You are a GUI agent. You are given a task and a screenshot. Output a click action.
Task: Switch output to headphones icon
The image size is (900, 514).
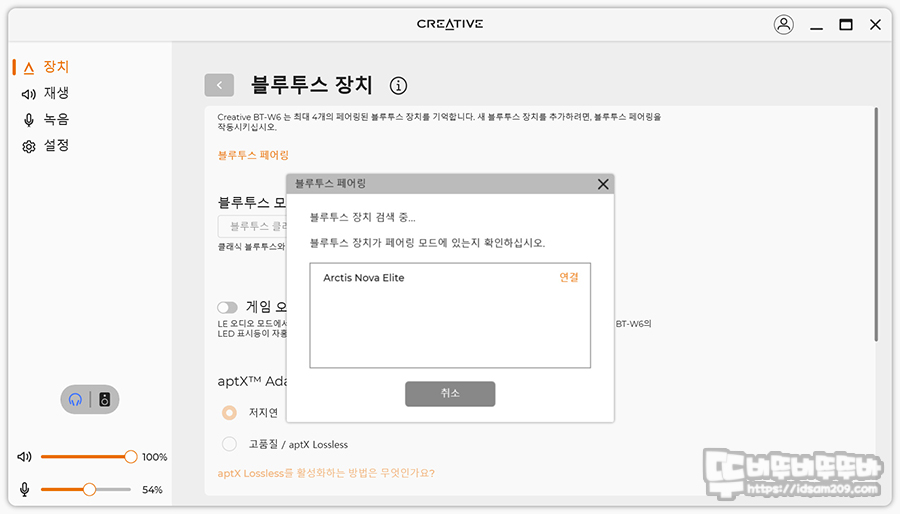75,399
